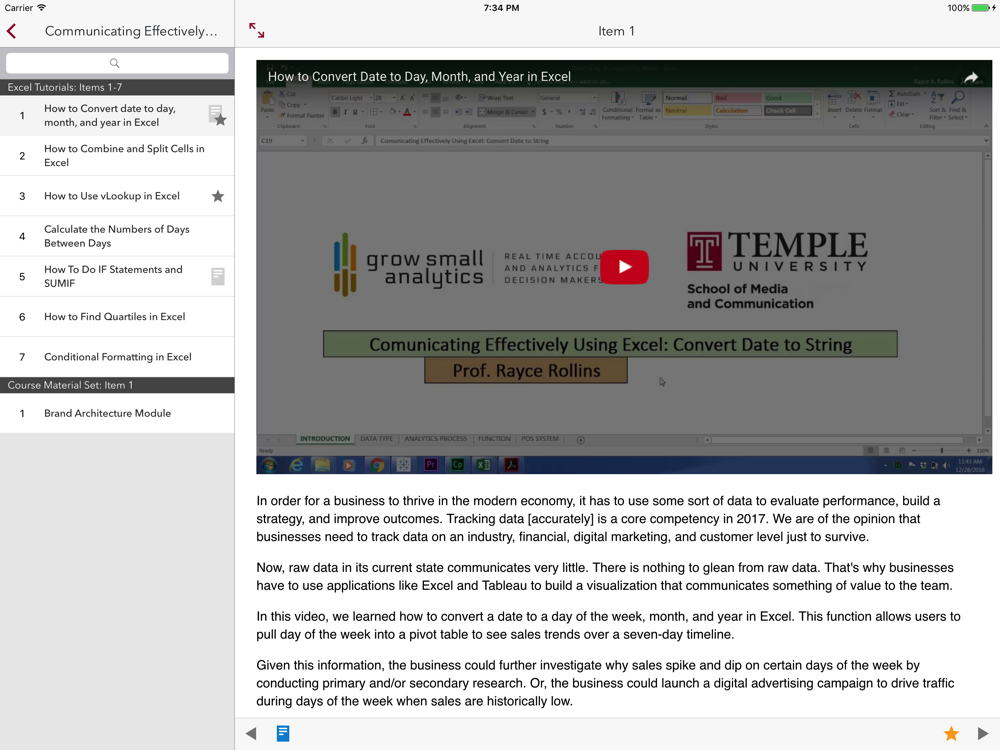Click the ANALYTICS PROCESS sheet tab in video
The image size is (1000, 750).
(436, 439)
